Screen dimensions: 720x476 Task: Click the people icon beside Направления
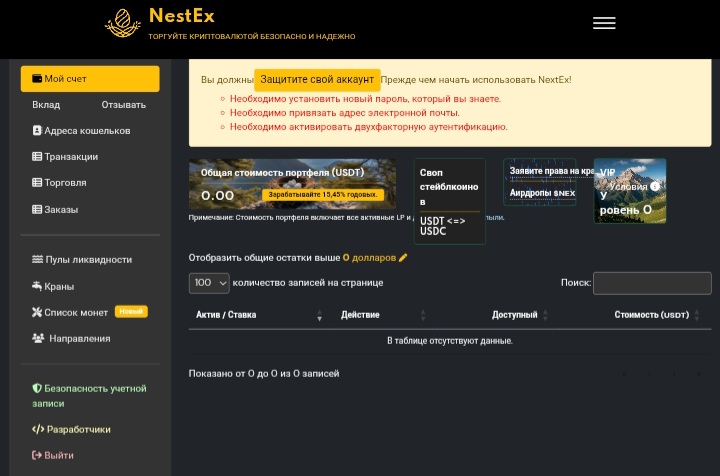(x=38, y=338)
